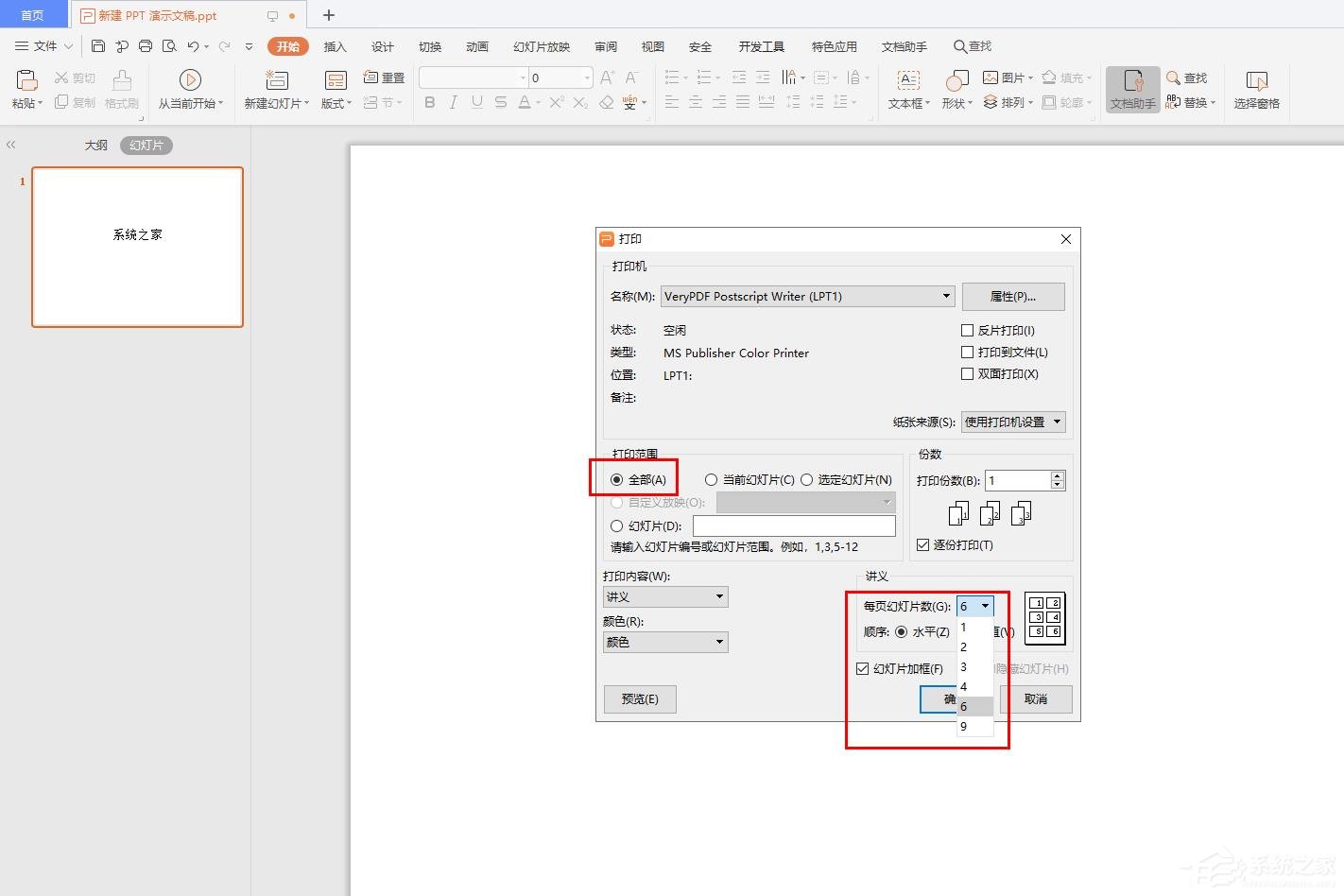Click the Paste (粘贴) icon
The height and width of the screenshot is (896, 1344).
tap(26, 80)
